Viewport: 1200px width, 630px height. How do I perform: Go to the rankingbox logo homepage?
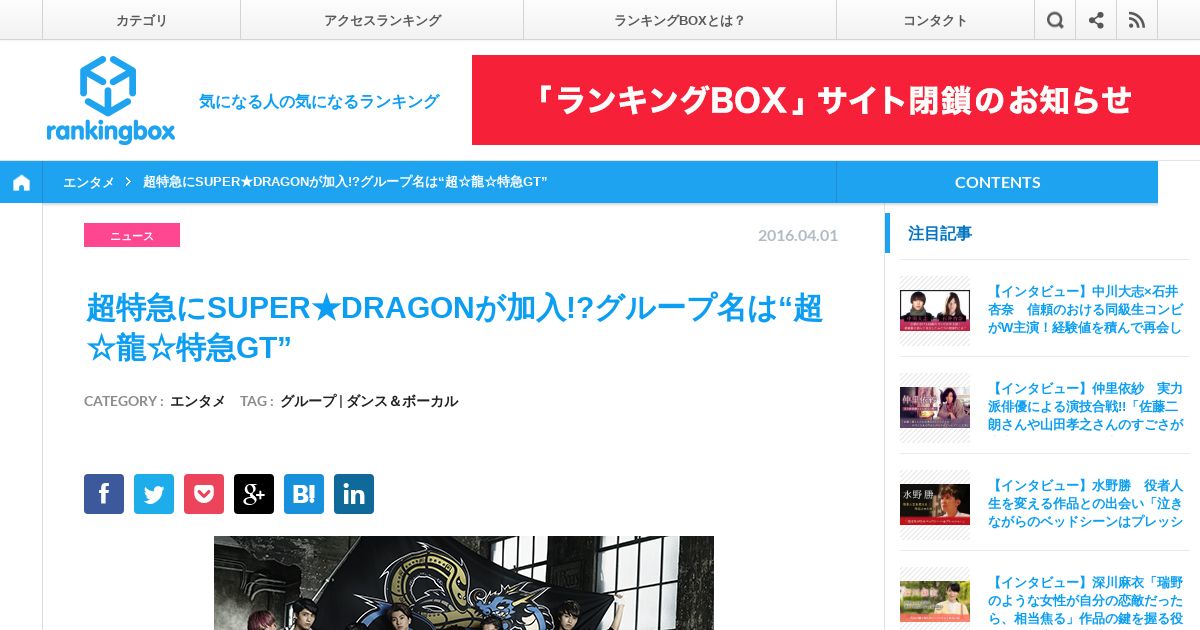(x=110, y=100)
